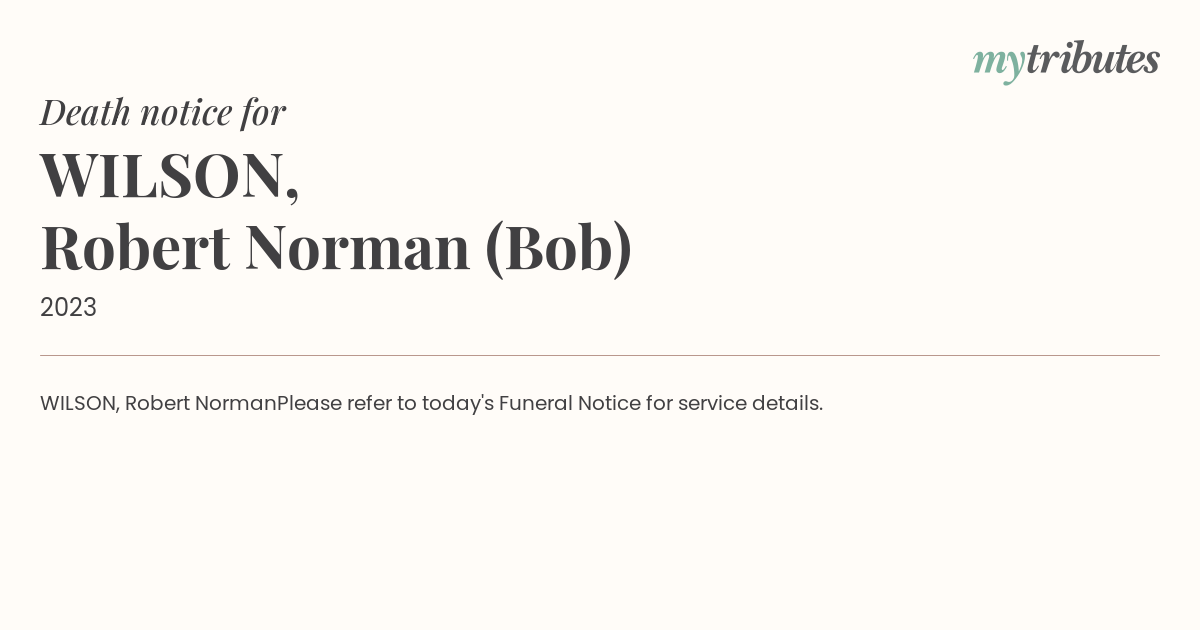Screen dimensions: 1200x630
Task: Click the word "Death" in the subtitle
Action: pyautogui.click(x=86, y=112)
